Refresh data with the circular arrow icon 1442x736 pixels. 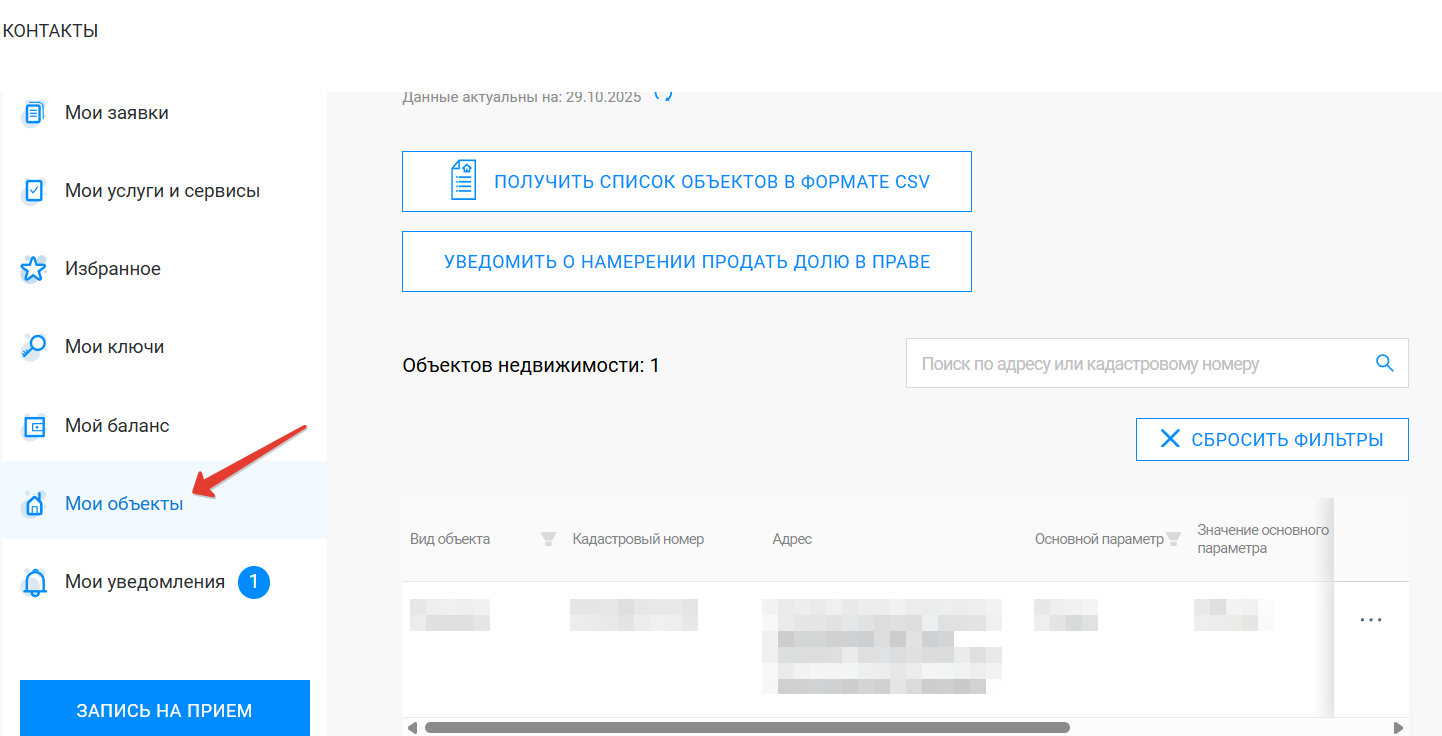point(662,95)
